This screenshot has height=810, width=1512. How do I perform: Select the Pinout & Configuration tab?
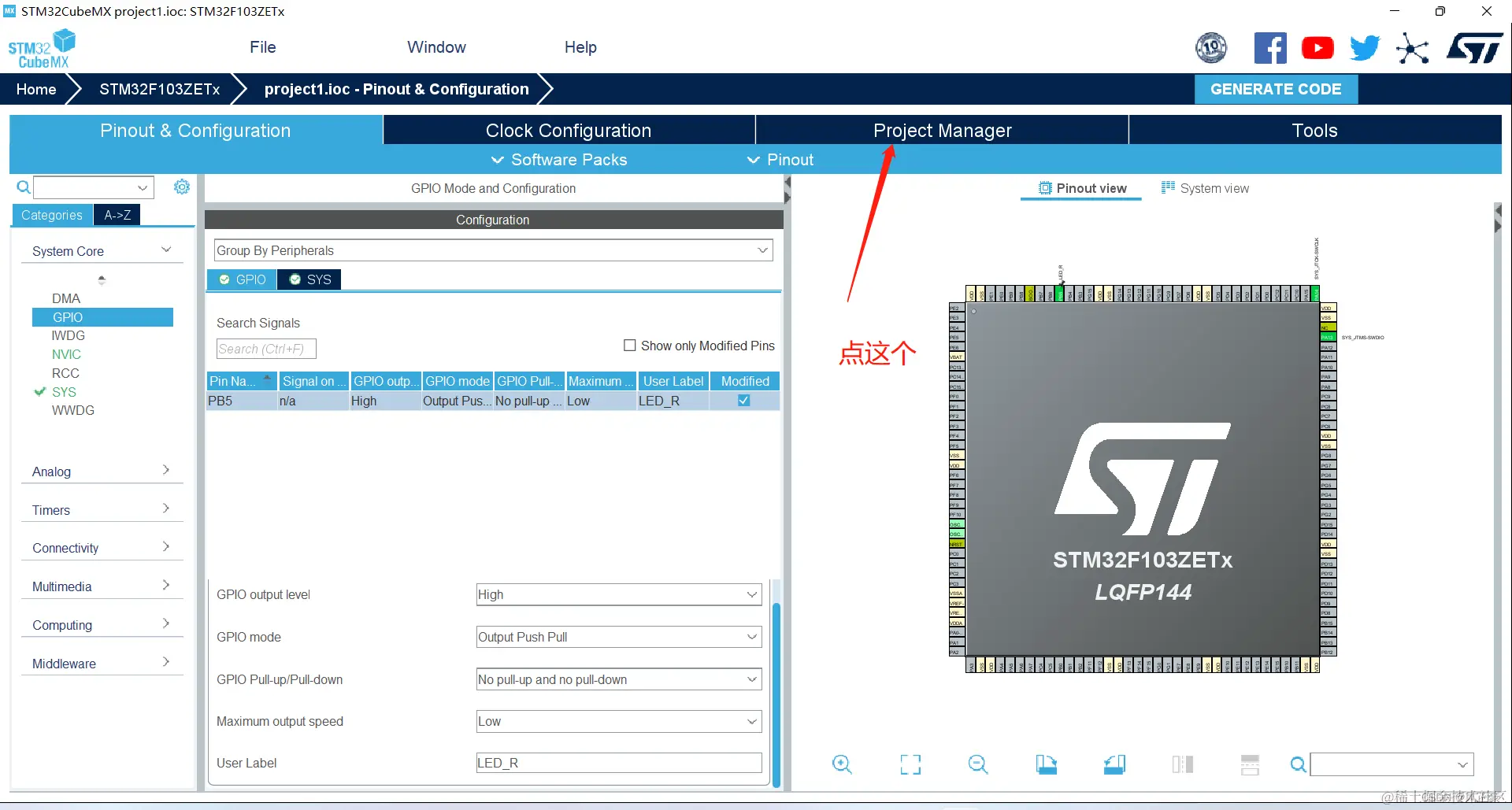tap(195, 131)
